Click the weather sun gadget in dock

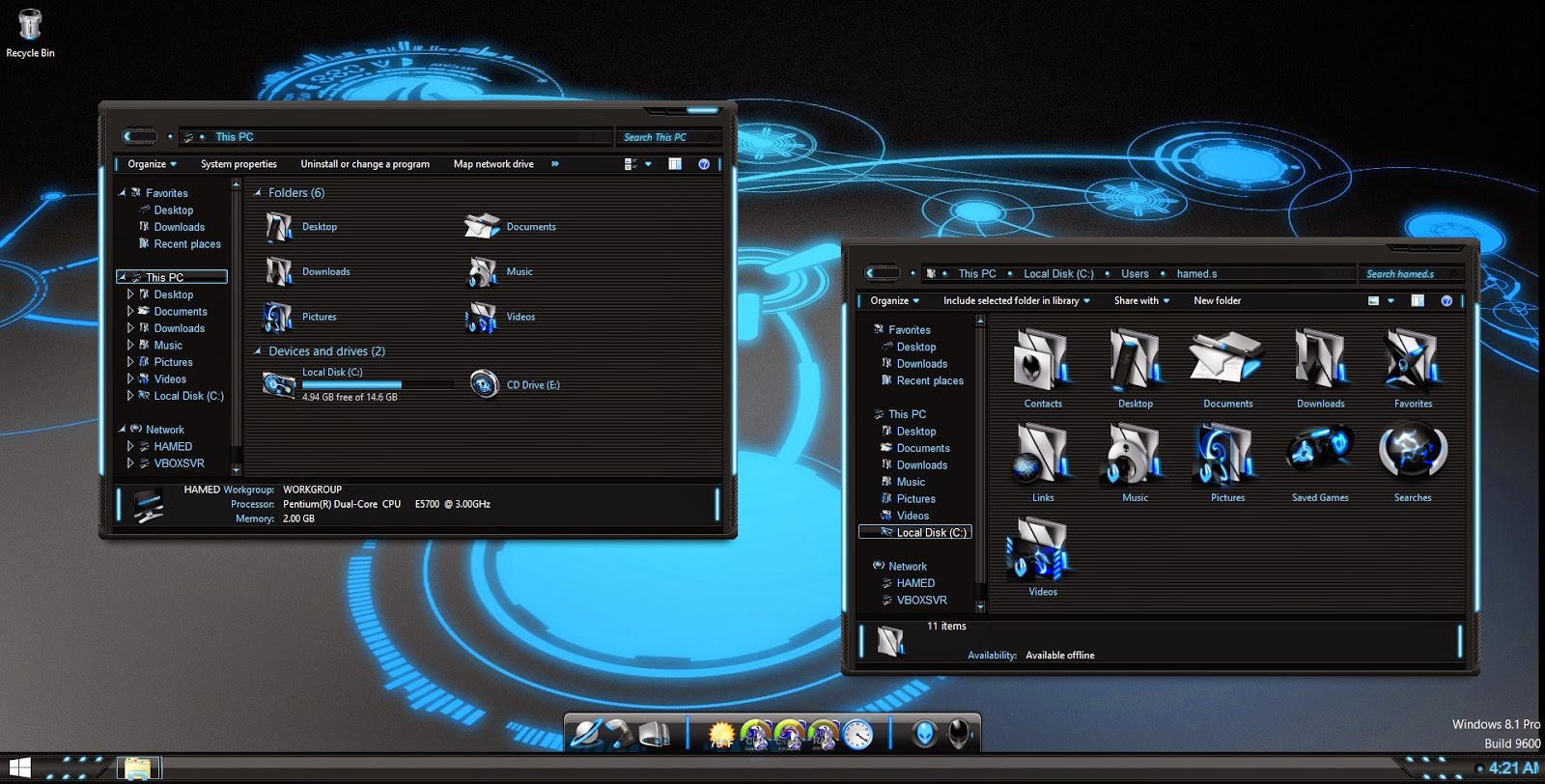coord(721,736)
